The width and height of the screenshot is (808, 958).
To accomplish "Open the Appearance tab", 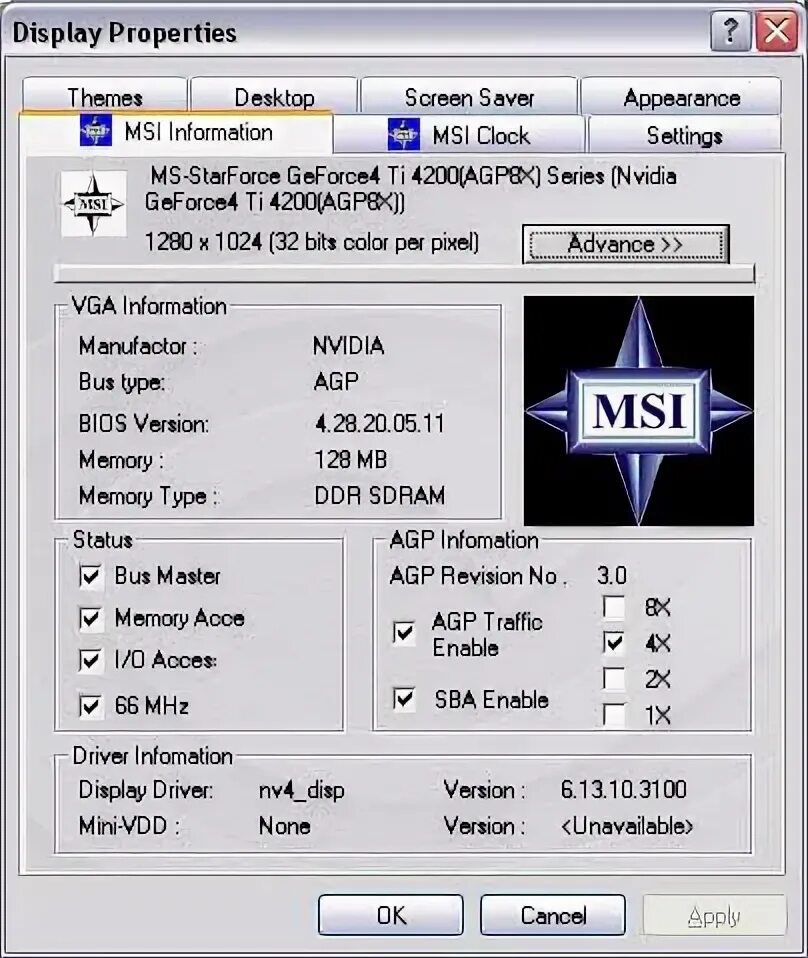I will click(681, 97).
